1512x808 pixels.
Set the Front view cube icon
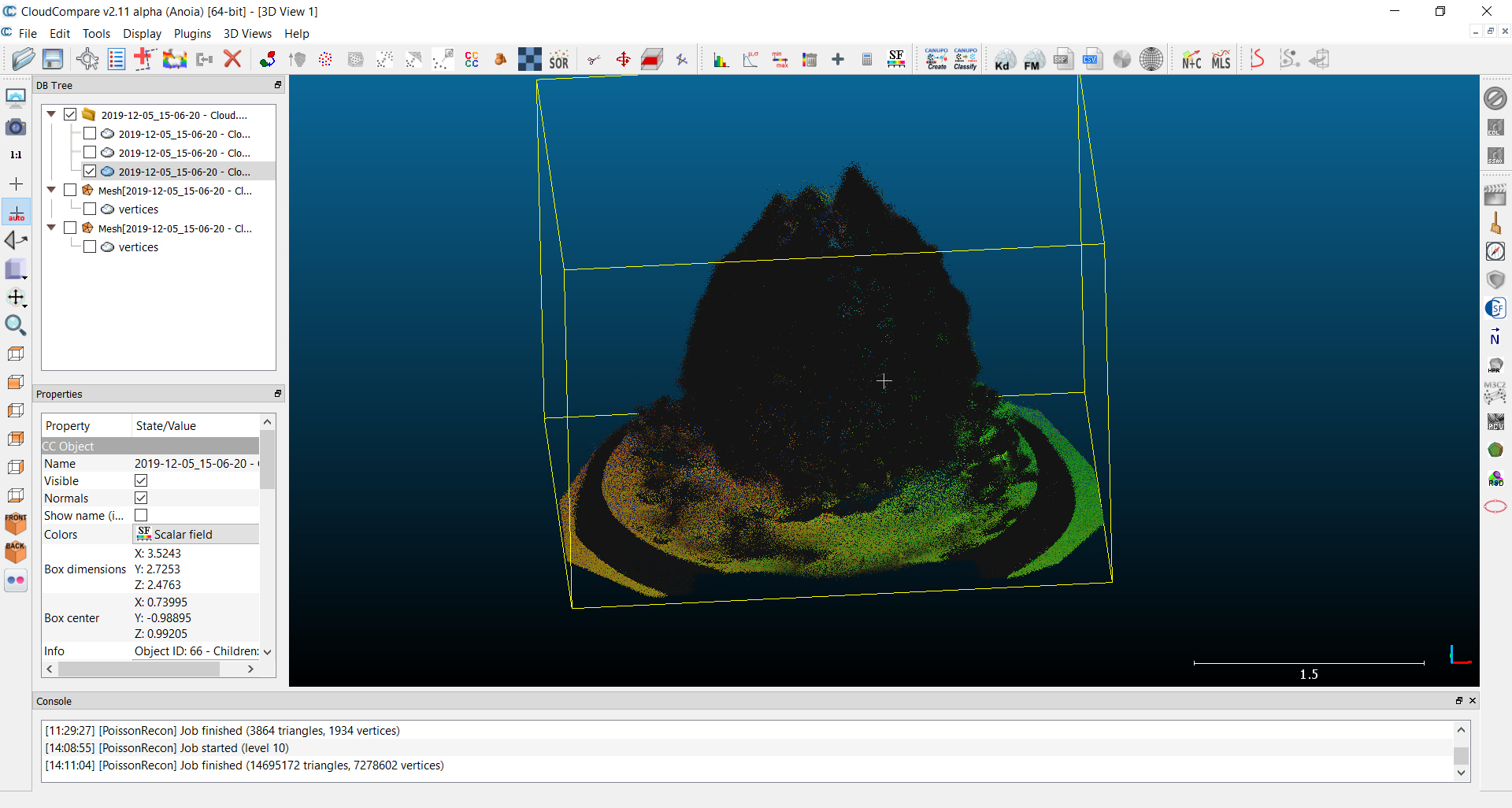[x=16, y=523]
